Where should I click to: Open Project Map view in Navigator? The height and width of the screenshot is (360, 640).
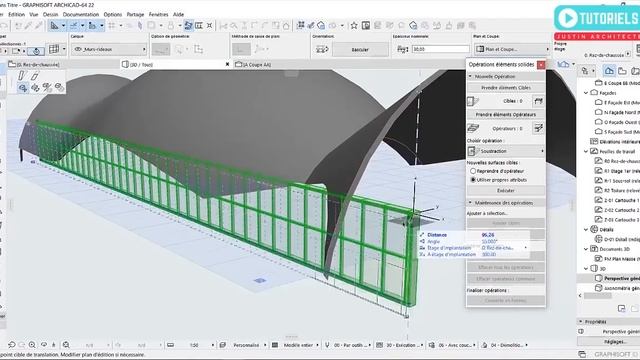click(609, 71)
